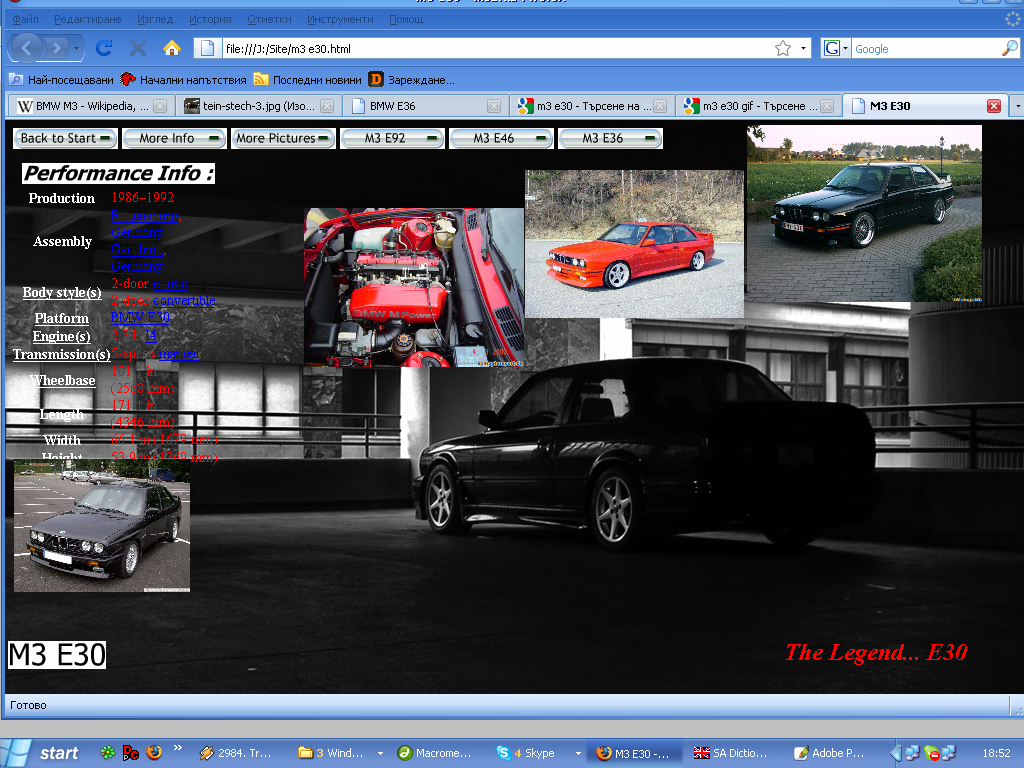Click the page icon in address bar
Image resolution: width=1024 pixels, height=768 pixels.
click(207, 48)
